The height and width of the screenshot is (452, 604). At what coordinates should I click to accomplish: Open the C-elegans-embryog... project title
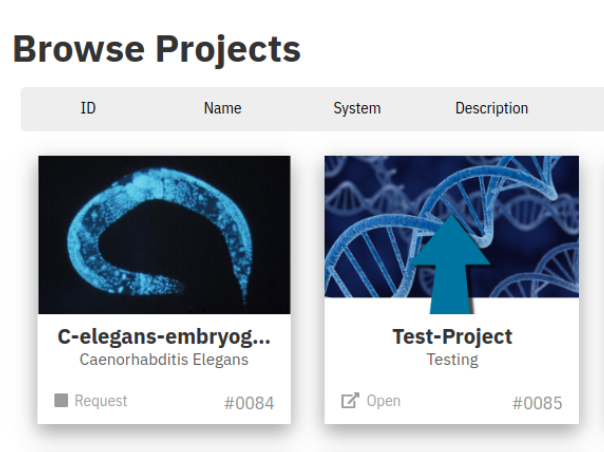[x=164, y=337]
